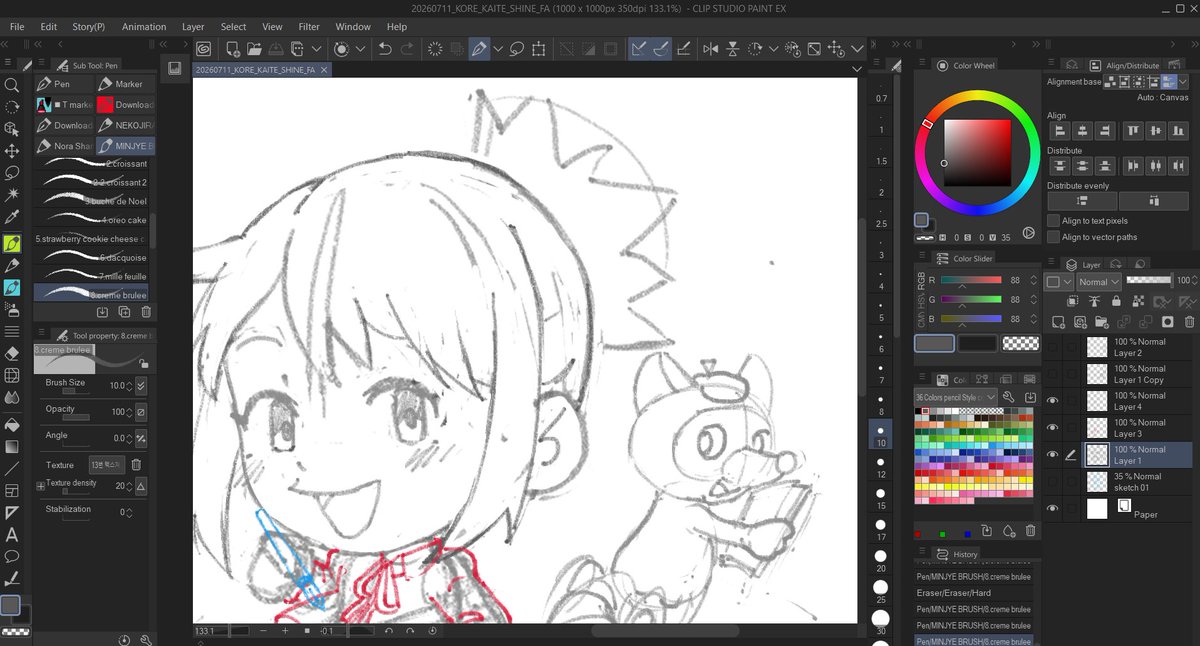1200x646 pixels.
Task: Choose 6.dacquoise brush
Action: pyautogui.click(x=91, y=257)
